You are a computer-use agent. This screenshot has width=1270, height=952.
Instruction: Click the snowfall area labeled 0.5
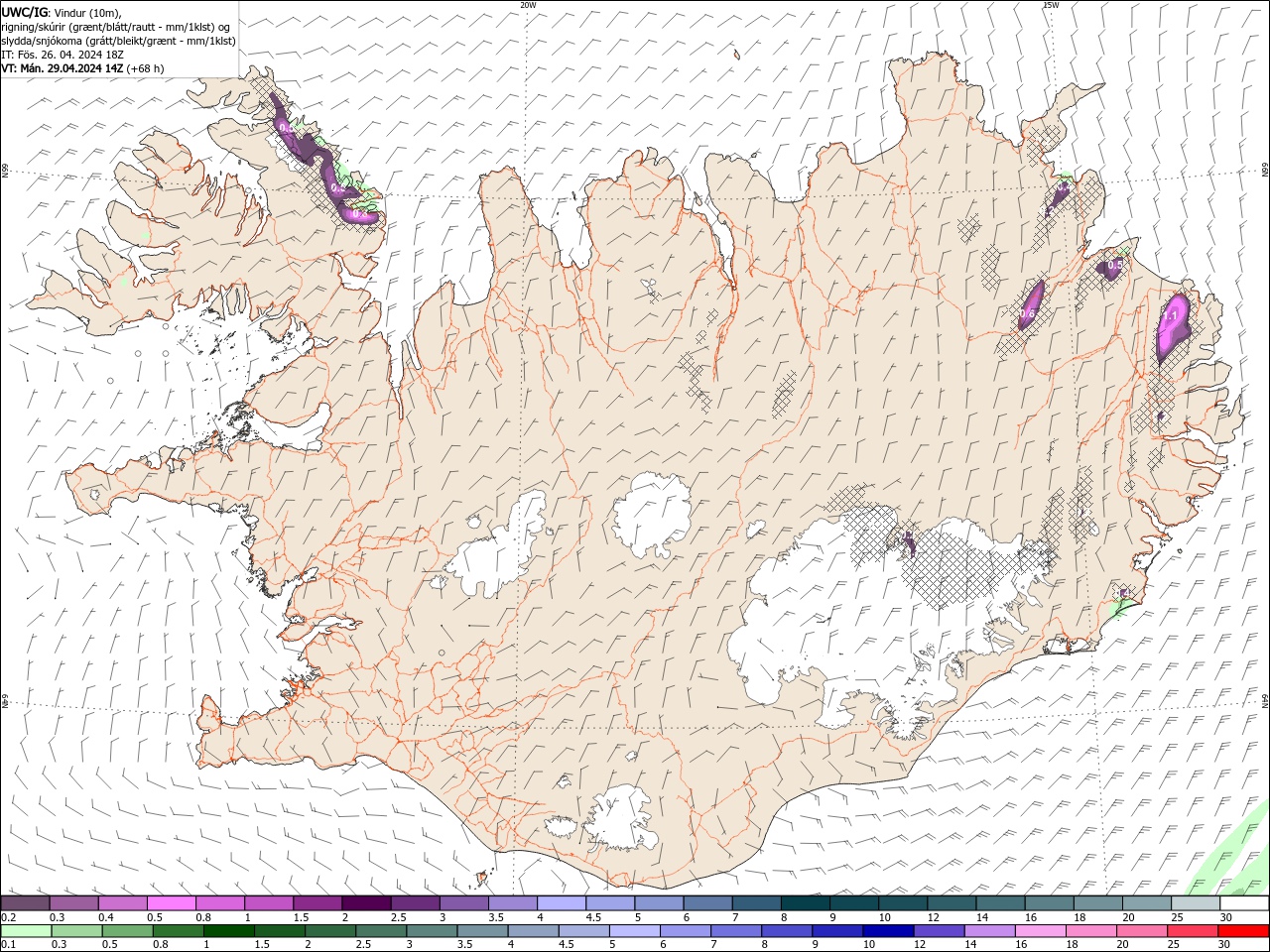tap(1112, 267)
